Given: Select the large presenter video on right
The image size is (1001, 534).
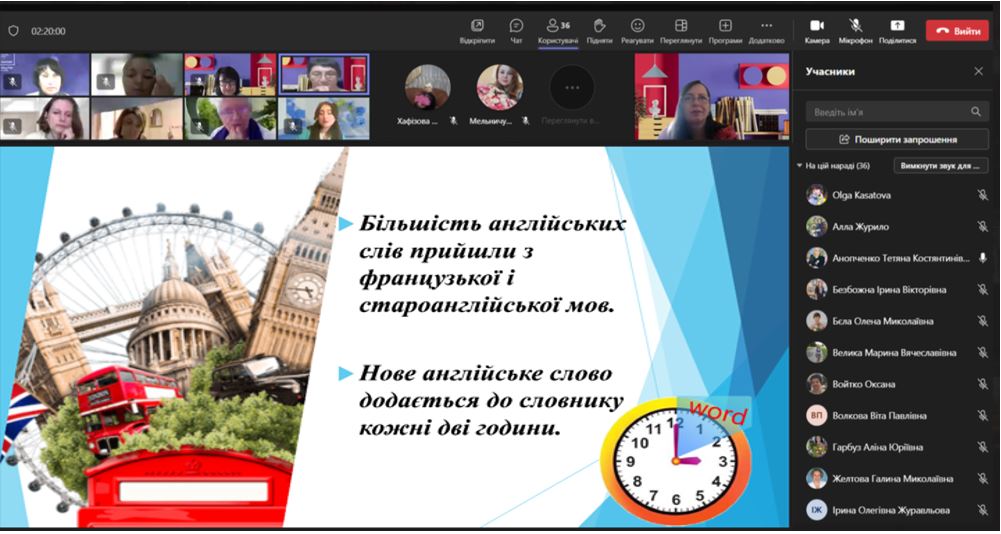Looking at the screenshot, I should 712,96.
